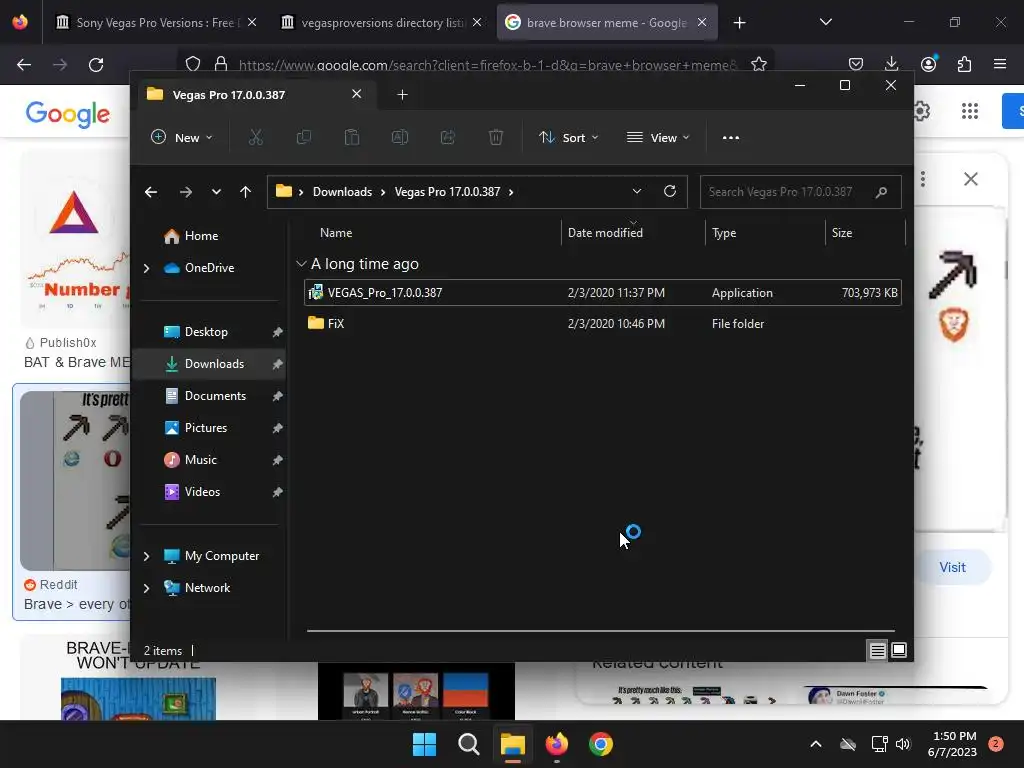Open a new File Explorer tab
The image size is (1024, 768).
[402, 95]
